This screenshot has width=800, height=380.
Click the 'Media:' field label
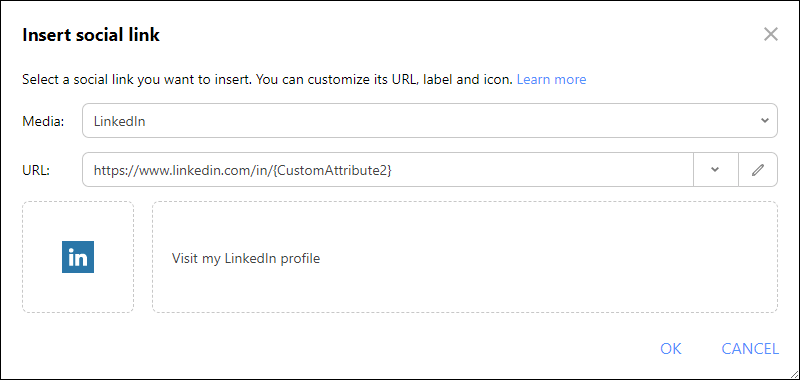click(x=43, y=121)
